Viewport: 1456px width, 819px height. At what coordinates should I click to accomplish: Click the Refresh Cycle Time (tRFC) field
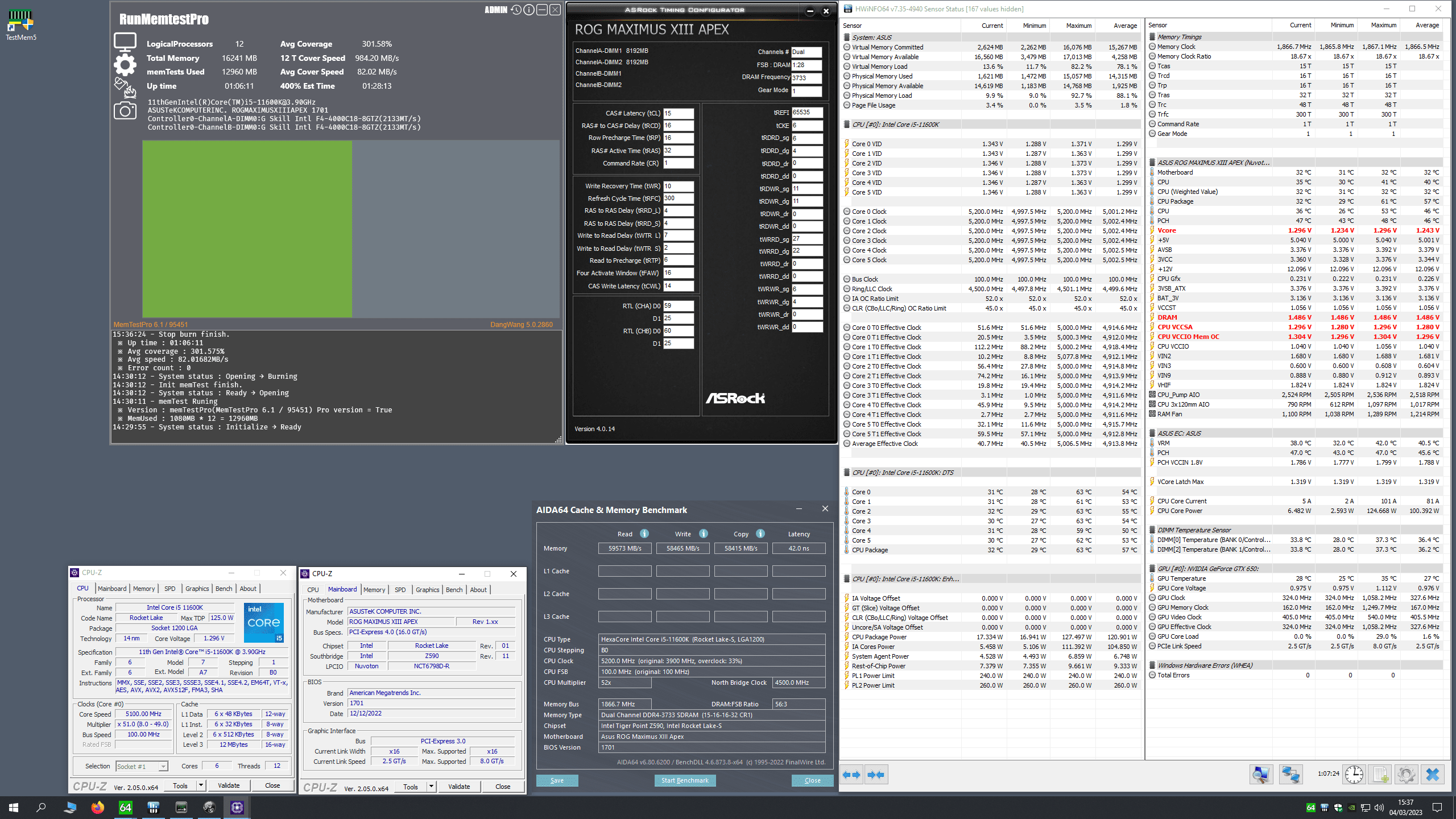pyautogui.click(x=679, y=198)
